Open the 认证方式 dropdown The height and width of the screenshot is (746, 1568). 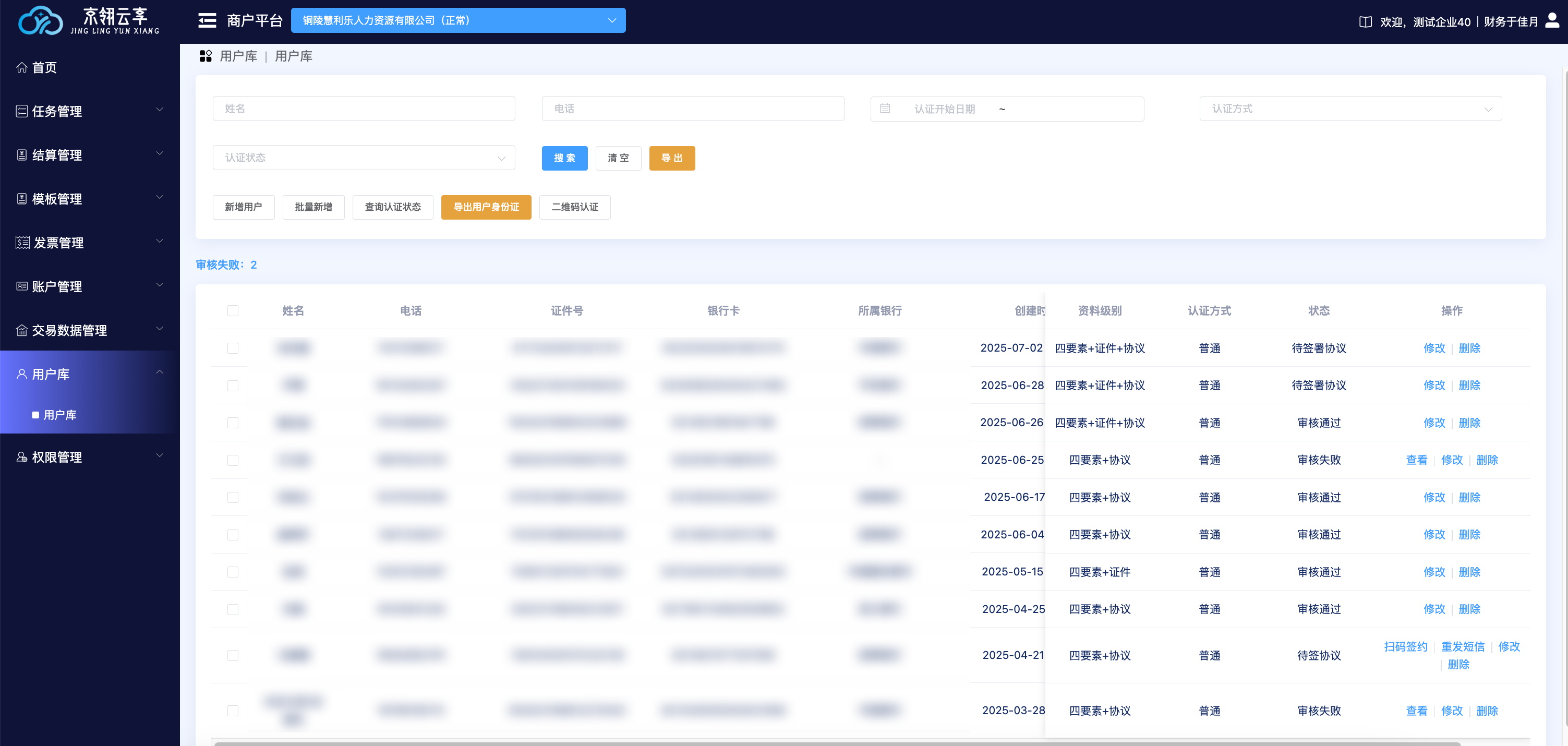pyautogui.click(x=1350, y=109)
